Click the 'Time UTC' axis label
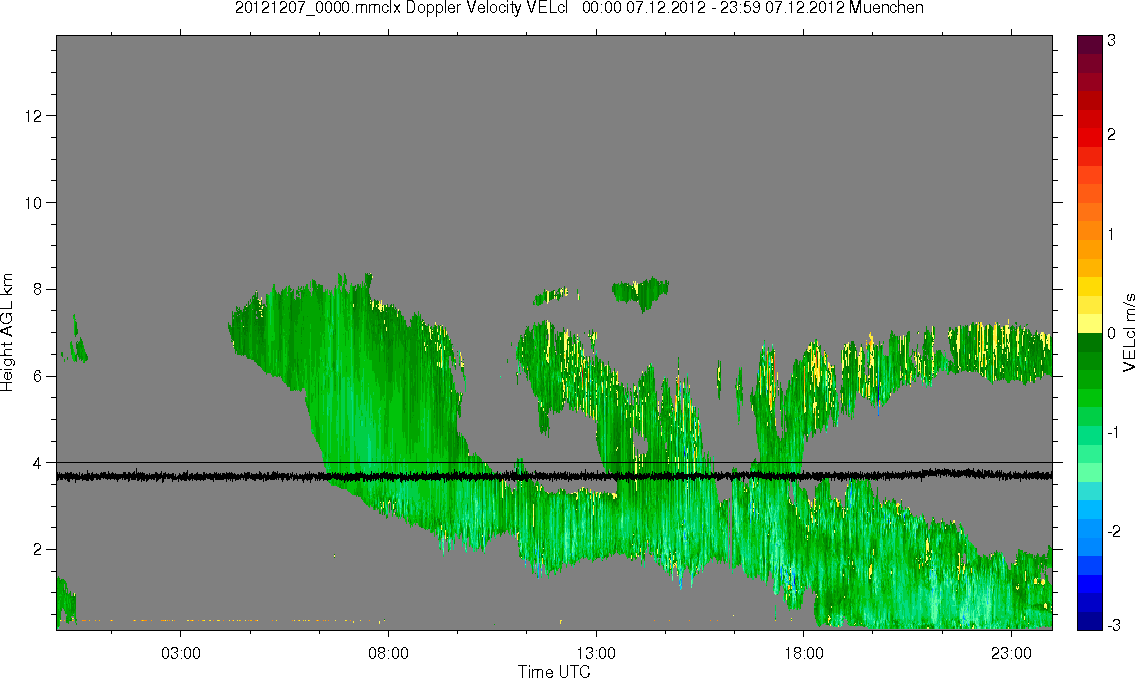Screen dimensions: 1135x678 pyautogui.click(x=554, y=671)
